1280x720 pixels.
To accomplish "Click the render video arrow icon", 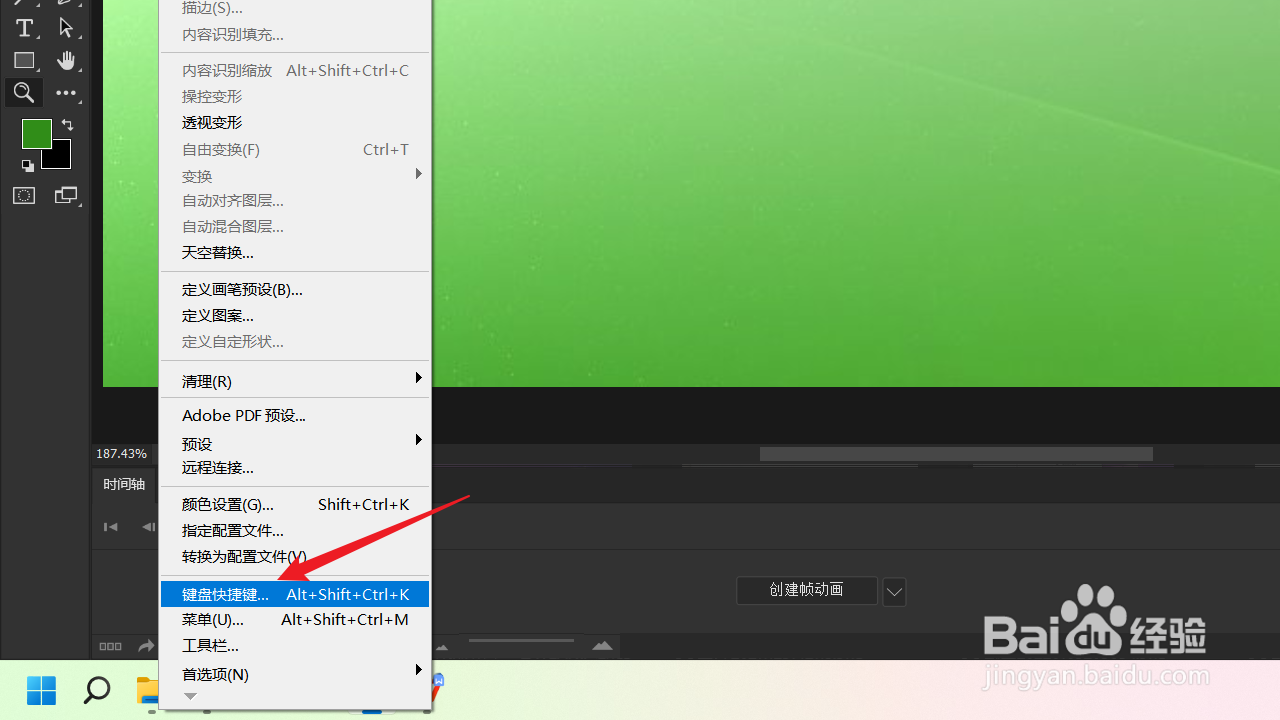I will [146, 646].
